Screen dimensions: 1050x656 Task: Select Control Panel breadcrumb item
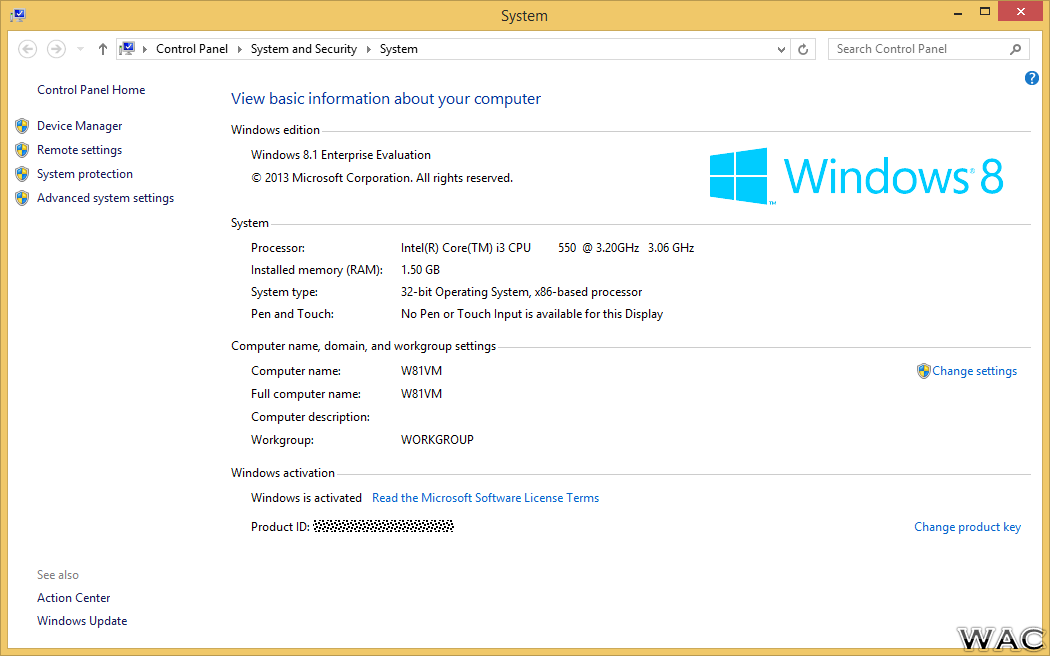pos(192,49)
